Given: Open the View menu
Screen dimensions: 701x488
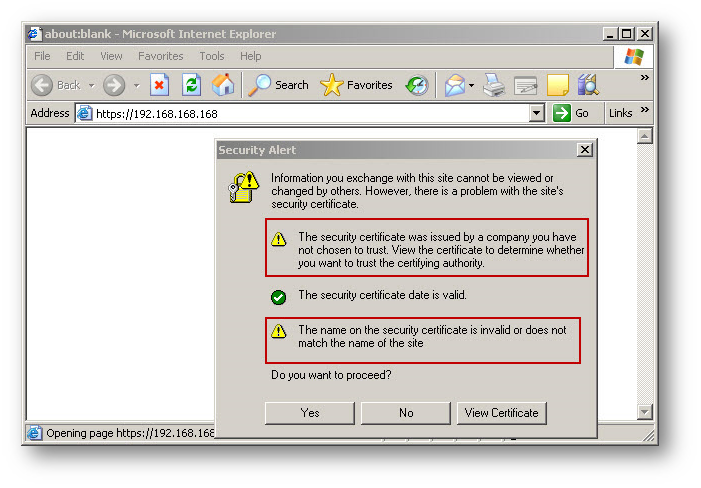Looking at the screenshot, I should 111,56.
